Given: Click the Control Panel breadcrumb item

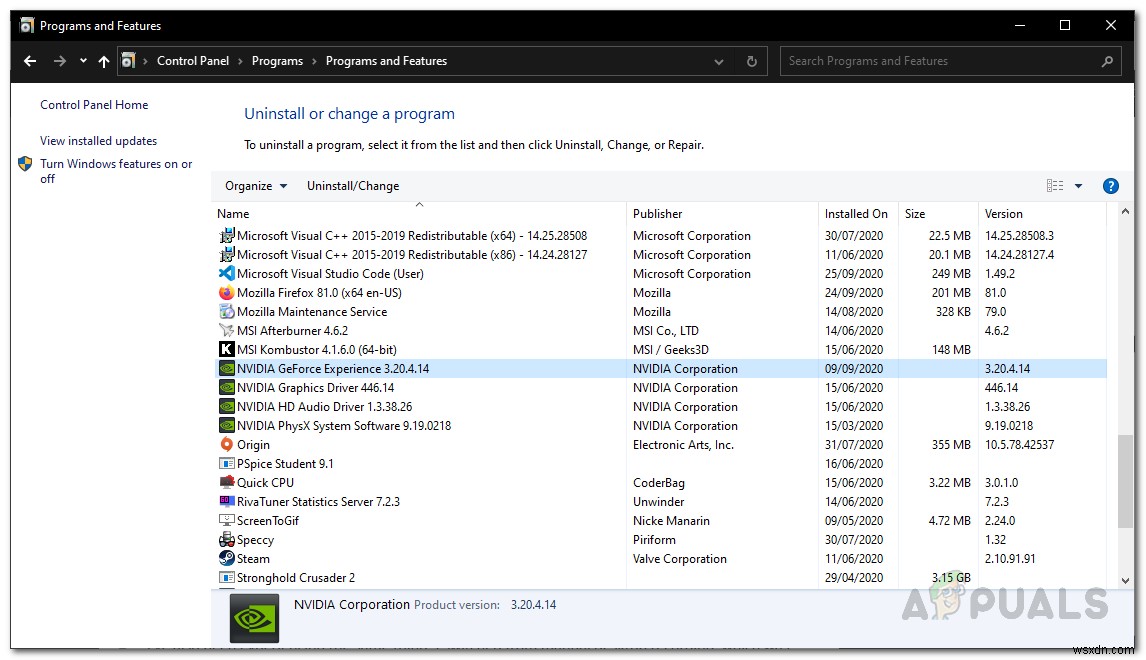Looking at the screenshot, I should coord(193,61).
